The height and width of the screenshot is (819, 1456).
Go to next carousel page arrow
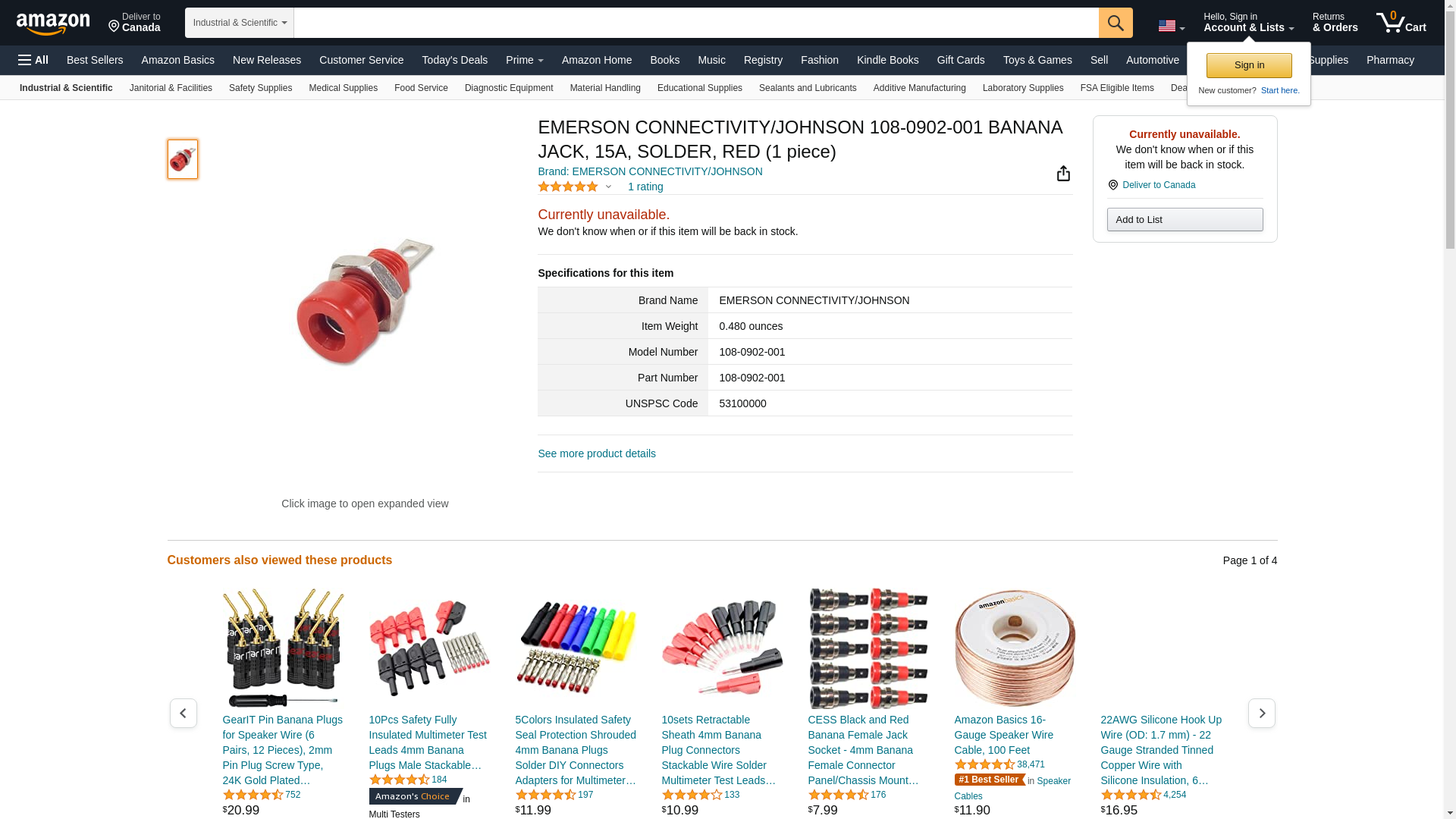coord(1261,713)
